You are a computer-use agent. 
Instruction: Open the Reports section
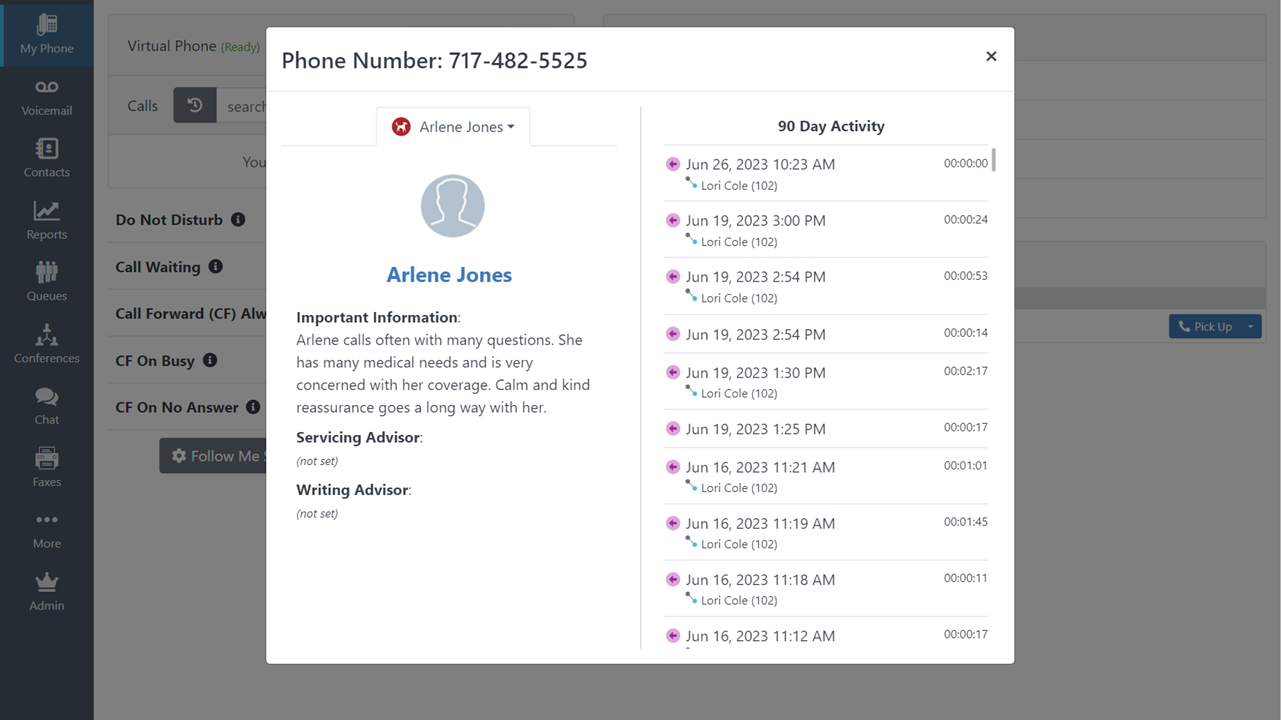46,221
